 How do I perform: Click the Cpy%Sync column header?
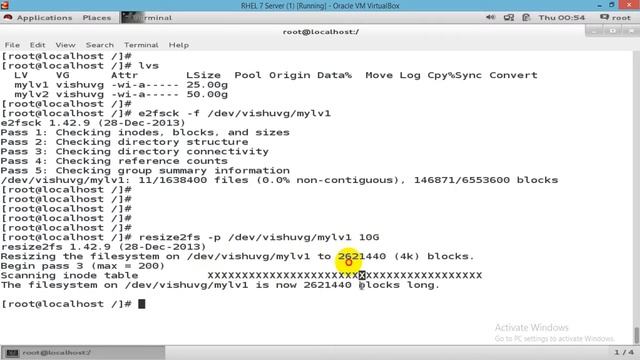455,76
